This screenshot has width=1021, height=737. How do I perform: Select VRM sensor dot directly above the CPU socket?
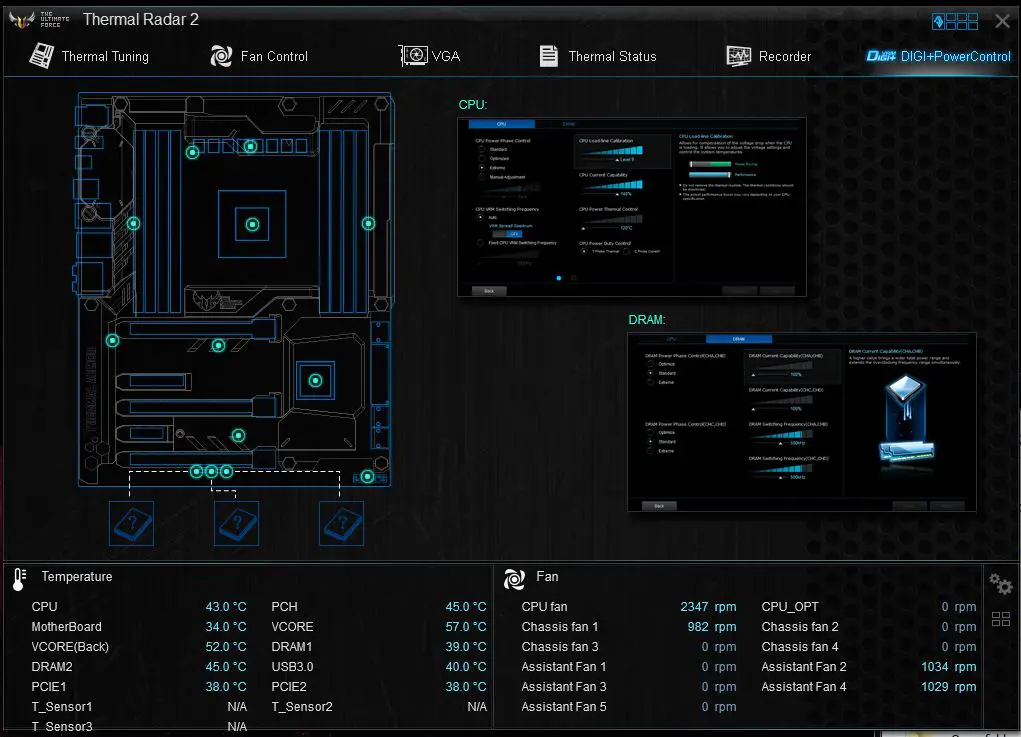[251, 146]
